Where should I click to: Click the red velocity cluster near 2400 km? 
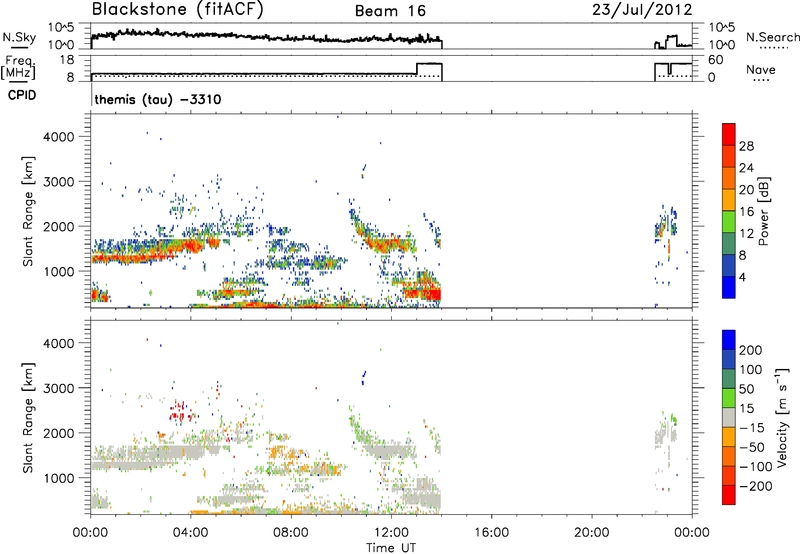(181, 412)
